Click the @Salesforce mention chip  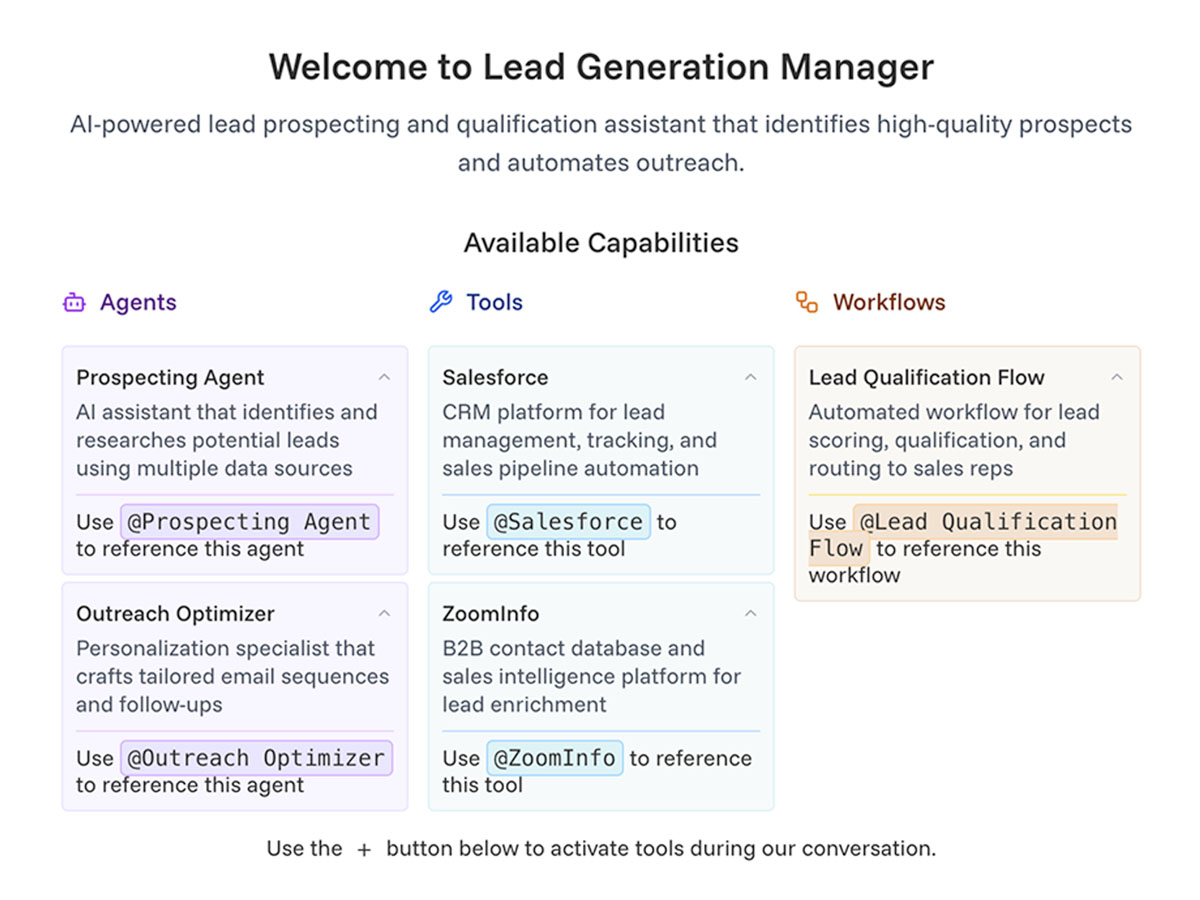(568, 522)
